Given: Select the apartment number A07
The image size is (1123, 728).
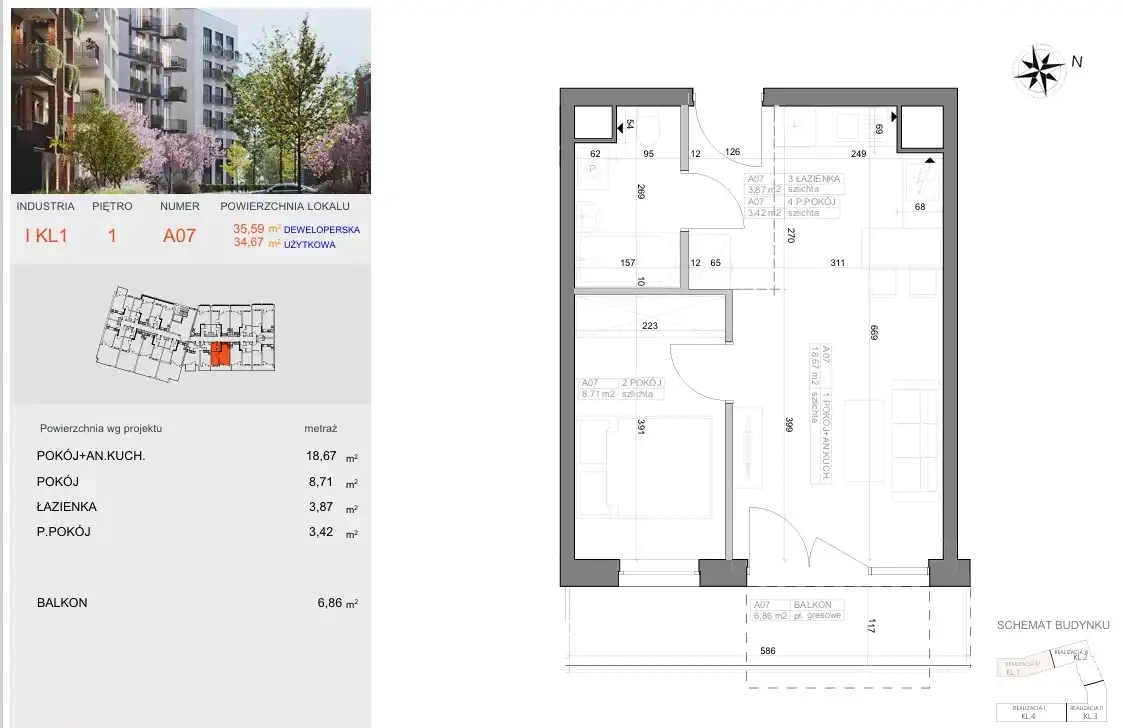Looking at the screenshot, I should coord(179,237).
